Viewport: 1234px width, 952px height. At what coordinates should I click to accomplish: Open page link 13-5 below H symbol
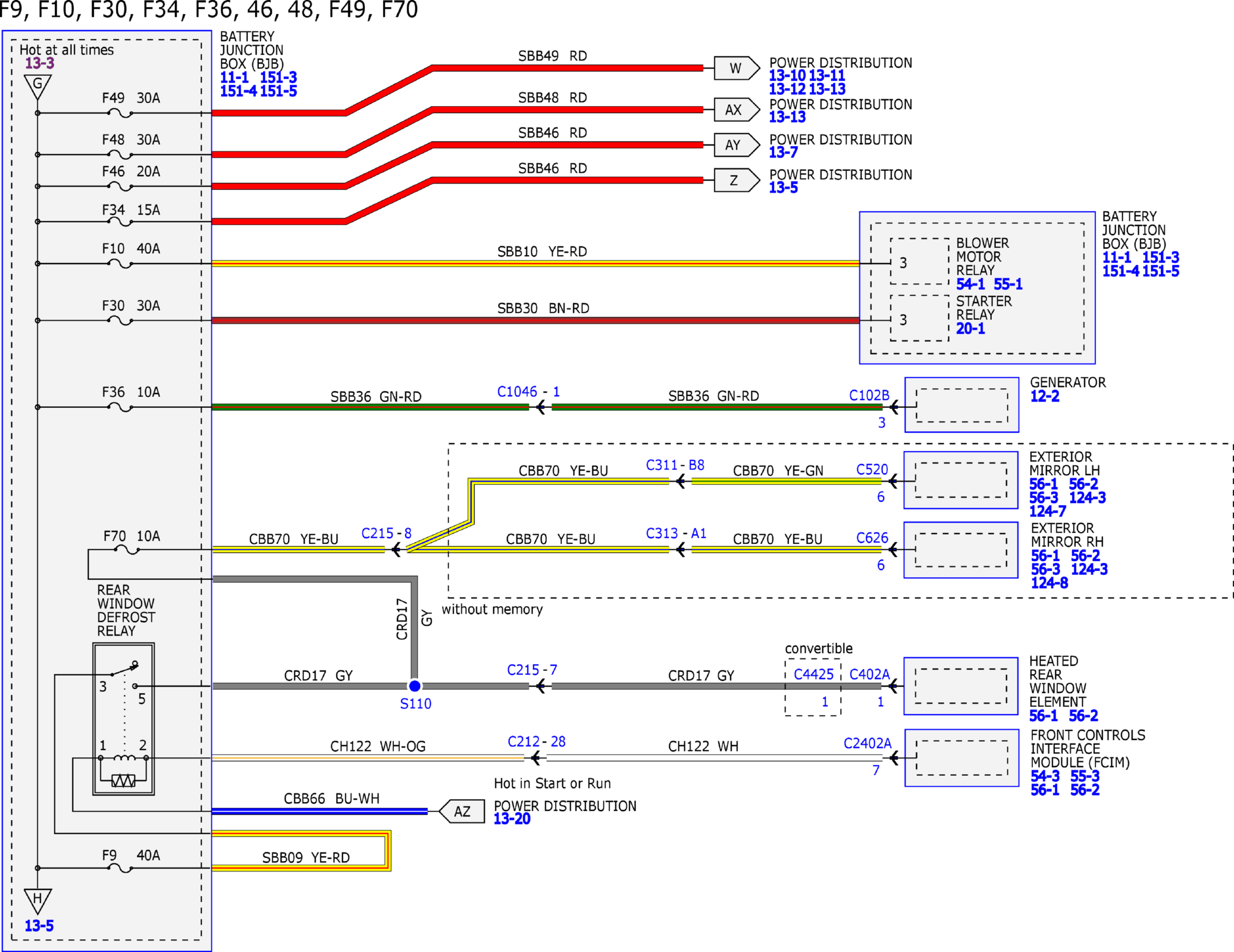[39, 925]
